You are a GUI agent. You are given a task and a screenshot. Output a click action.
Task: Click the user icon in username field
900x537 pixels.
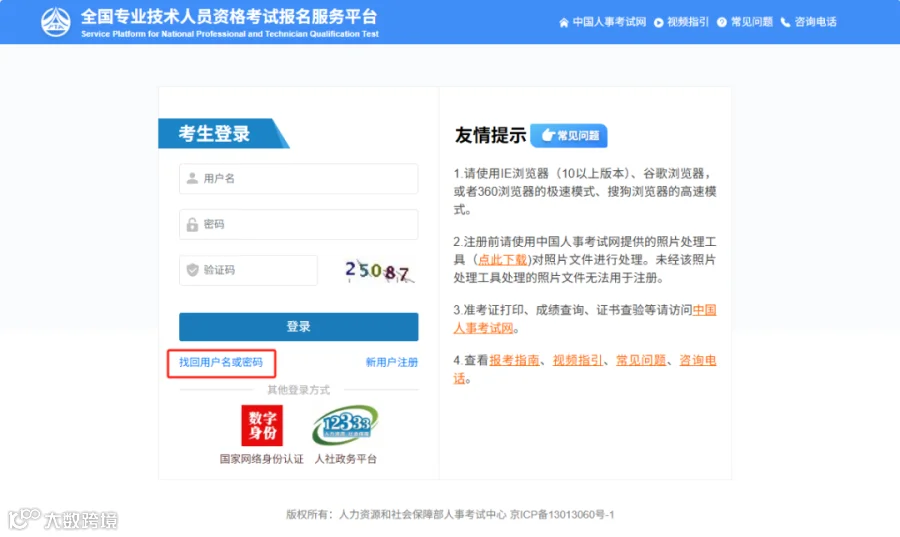pos(192,178)
